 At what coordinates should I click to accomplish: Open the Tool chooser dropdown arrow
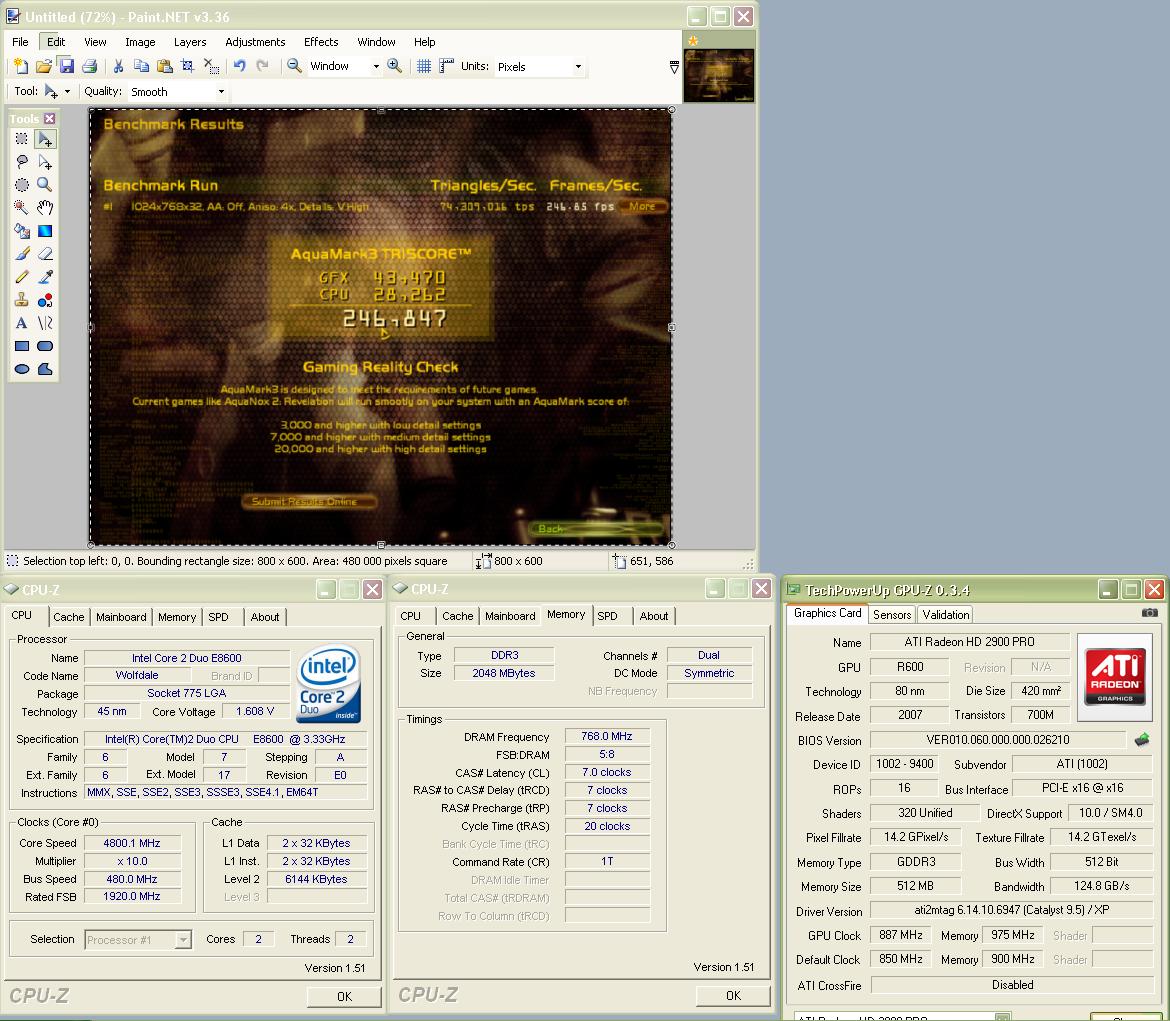(67, 92)
